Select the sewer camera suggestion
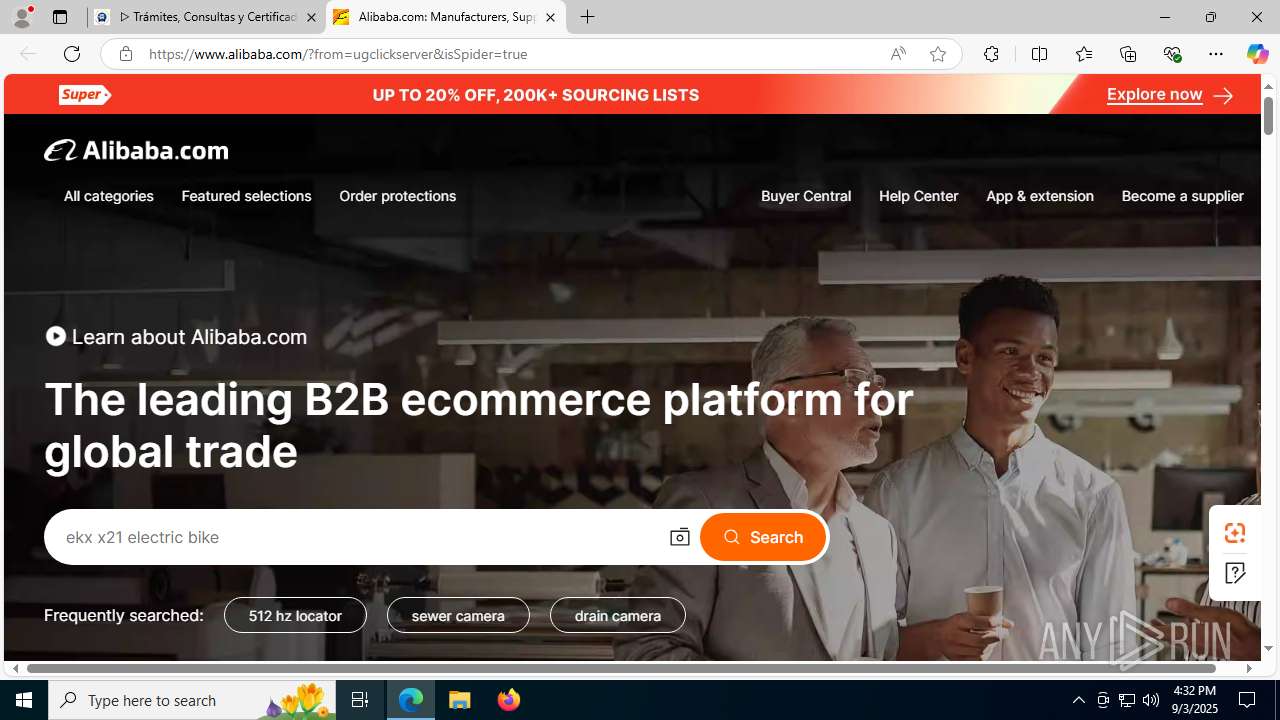This screenshot has height=720, width=1280. pos(458,615)
